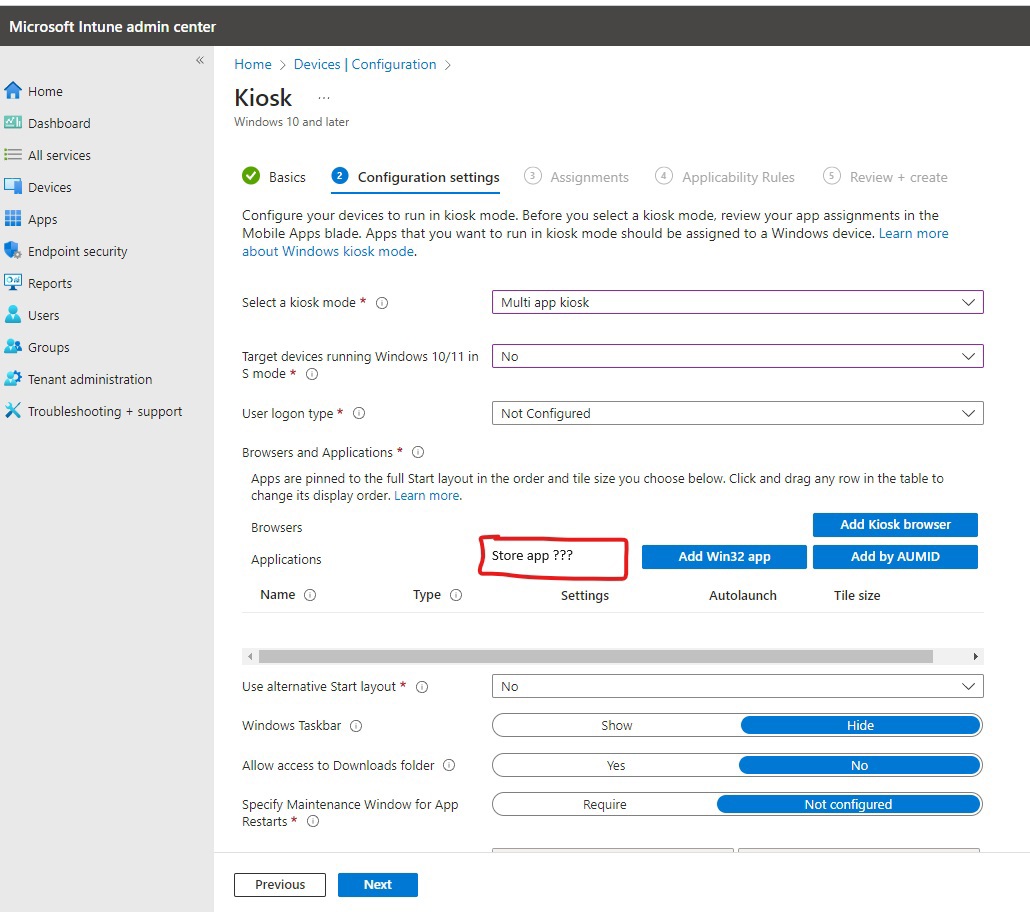Click the scrollbar right arrow of table
This screenshot has width=1030, height=912.
click(x=975, y=656)
